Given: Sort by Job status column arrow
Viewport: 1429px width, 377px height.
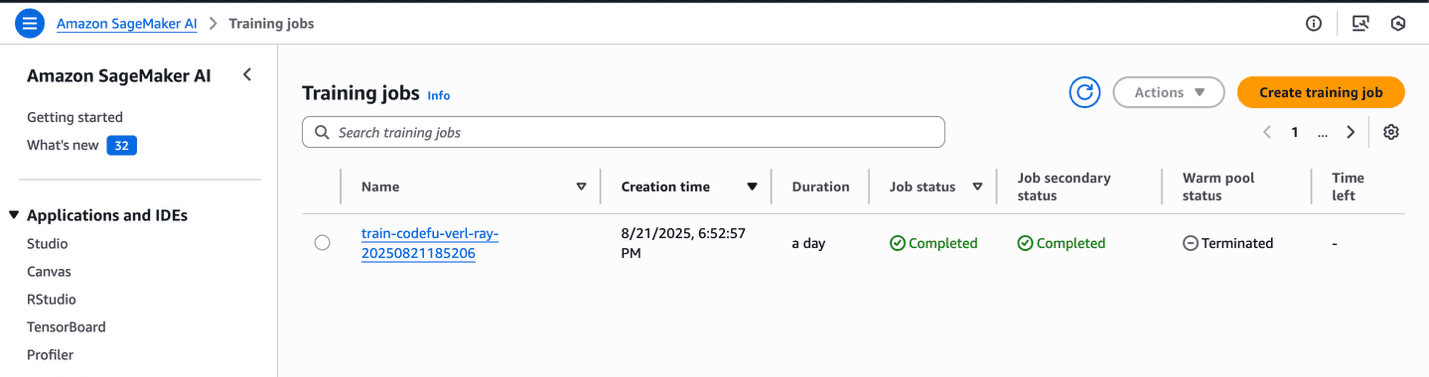Looking at the screenshot, I should 977,187.
